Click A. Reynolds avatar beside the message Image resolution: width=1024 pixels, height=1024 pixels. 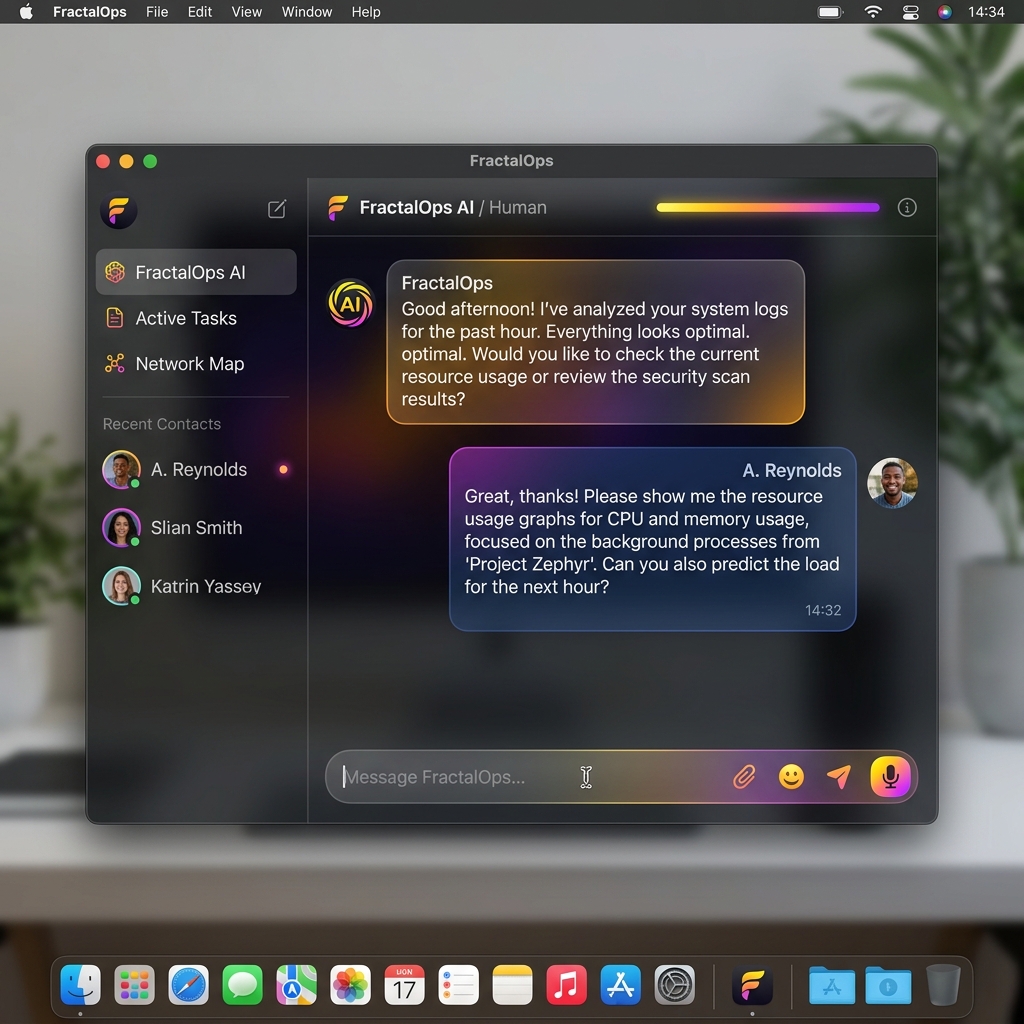point(892,483)
